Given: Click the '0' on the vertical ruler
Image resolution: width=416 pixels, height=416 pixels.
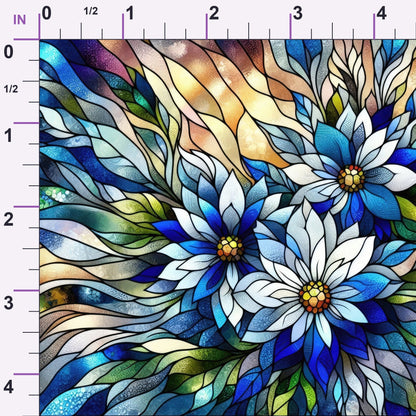Looking at the screenshot, I should (9, 52).
